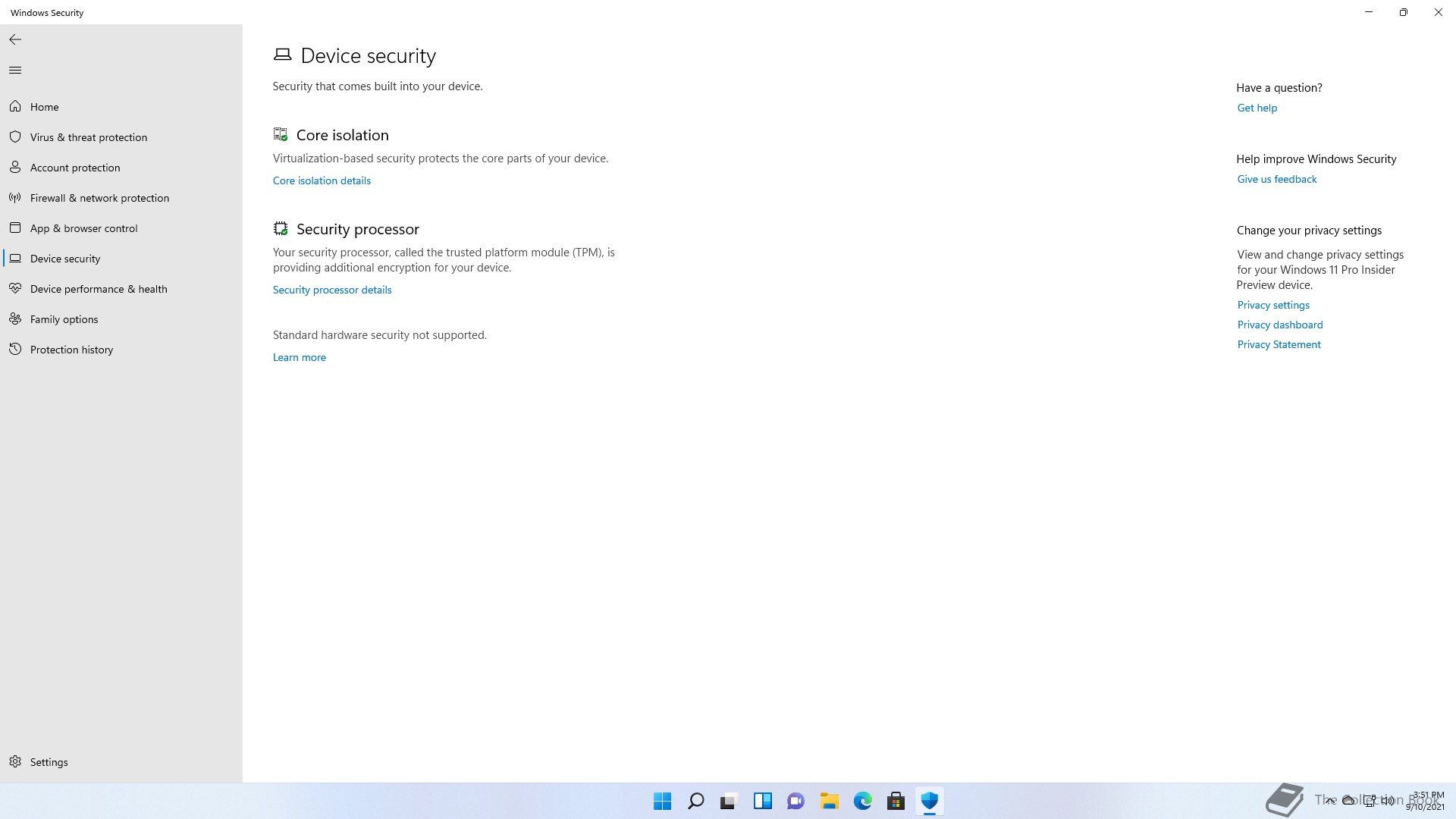The image size is (1456, 819).
Task: Click the Core isolation chip icon
Action: click(x=281, y=134)
